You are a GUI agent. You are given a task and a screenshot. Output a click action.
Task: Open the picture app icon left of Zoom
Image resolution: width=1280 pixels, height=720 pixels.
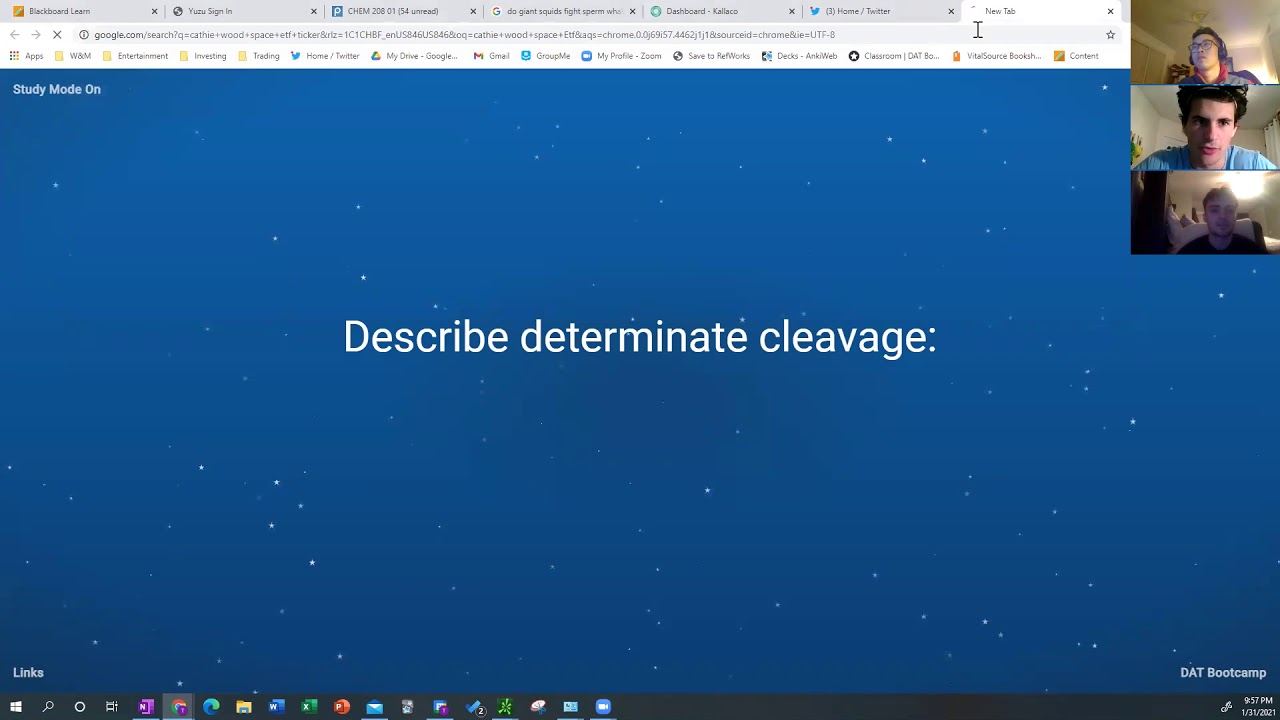(x=570, y=707)
